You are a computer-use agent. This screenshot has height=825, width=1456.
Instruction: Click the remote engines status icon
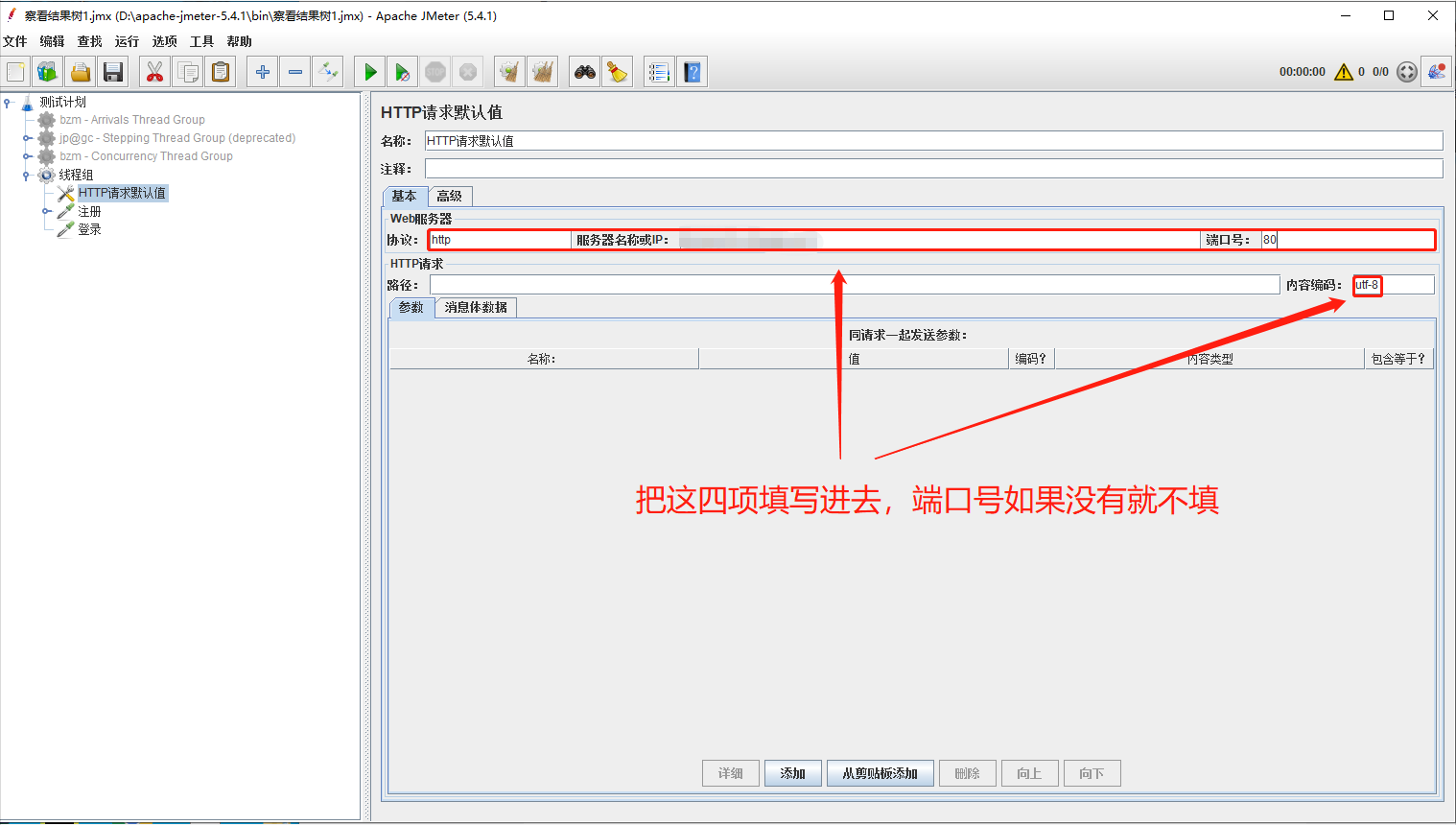(1437, 72)
